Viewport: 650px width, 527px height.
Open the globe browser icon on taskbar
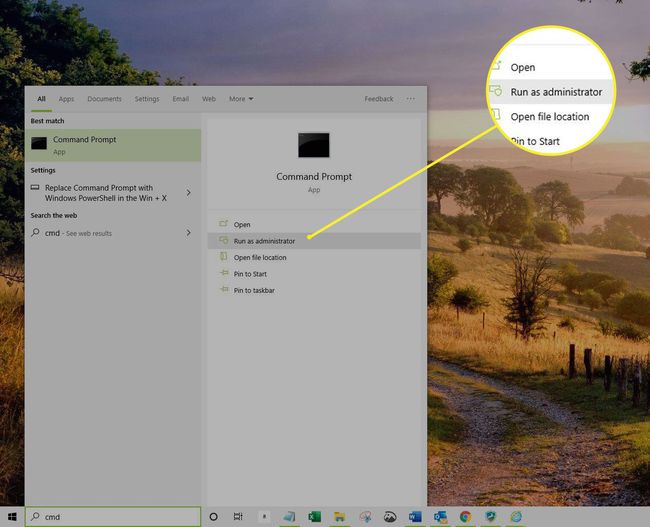pyautogui.click(x=516, y=517)
